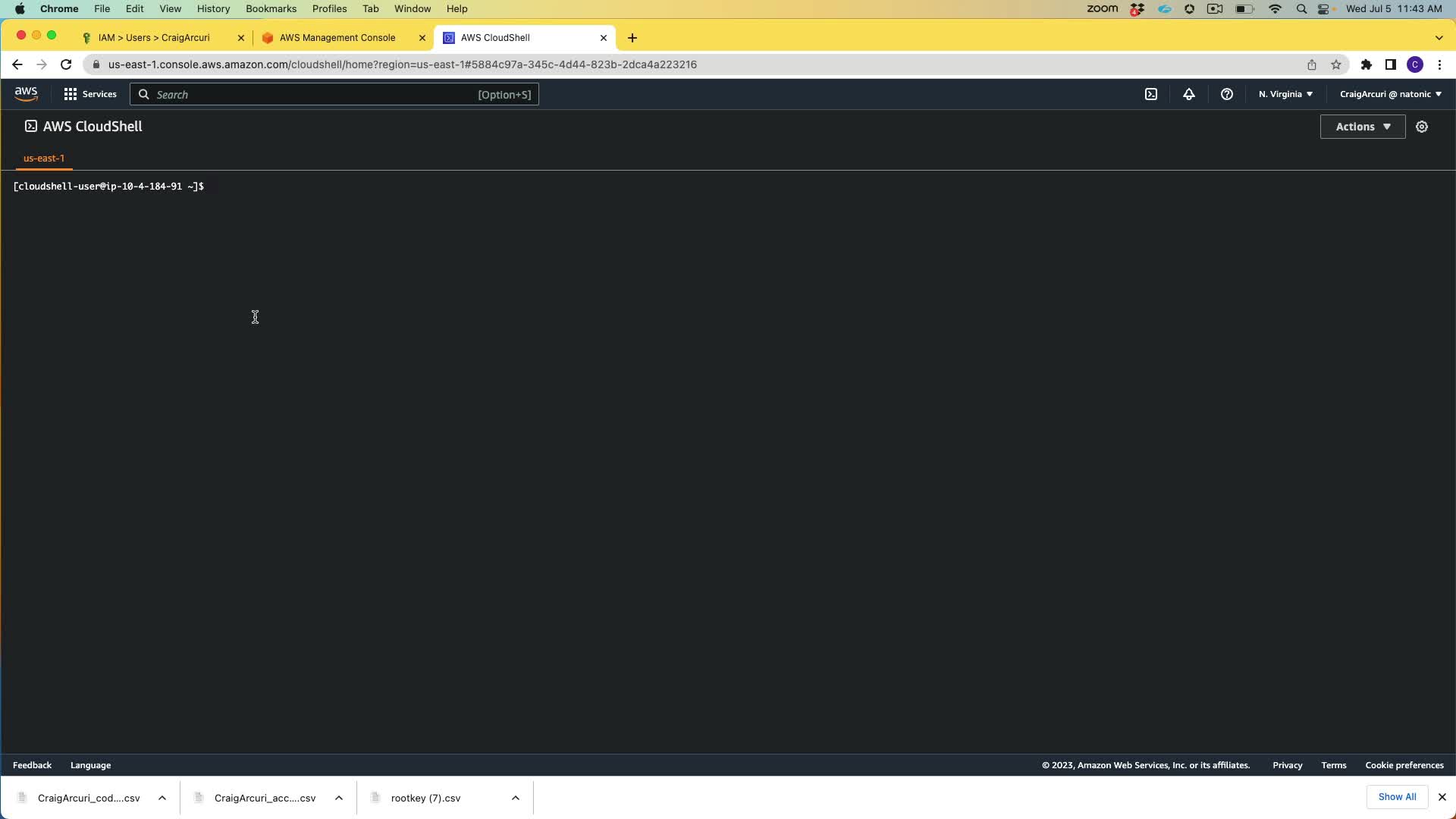Bookmark this page with star icon

[x=1336, y=64]
